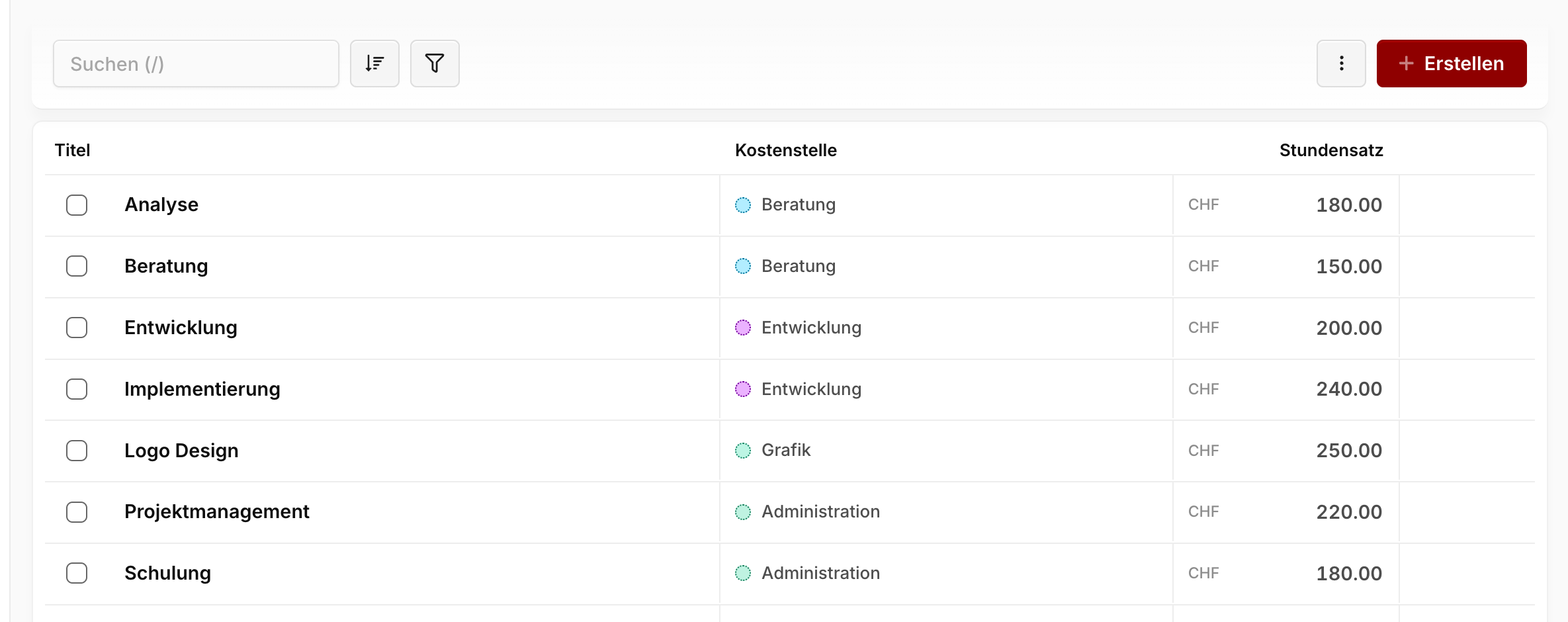The width and height of the screenshot is (1568, 622).
Task: Select the 200.00 hourly rate
Action: 1349,328
